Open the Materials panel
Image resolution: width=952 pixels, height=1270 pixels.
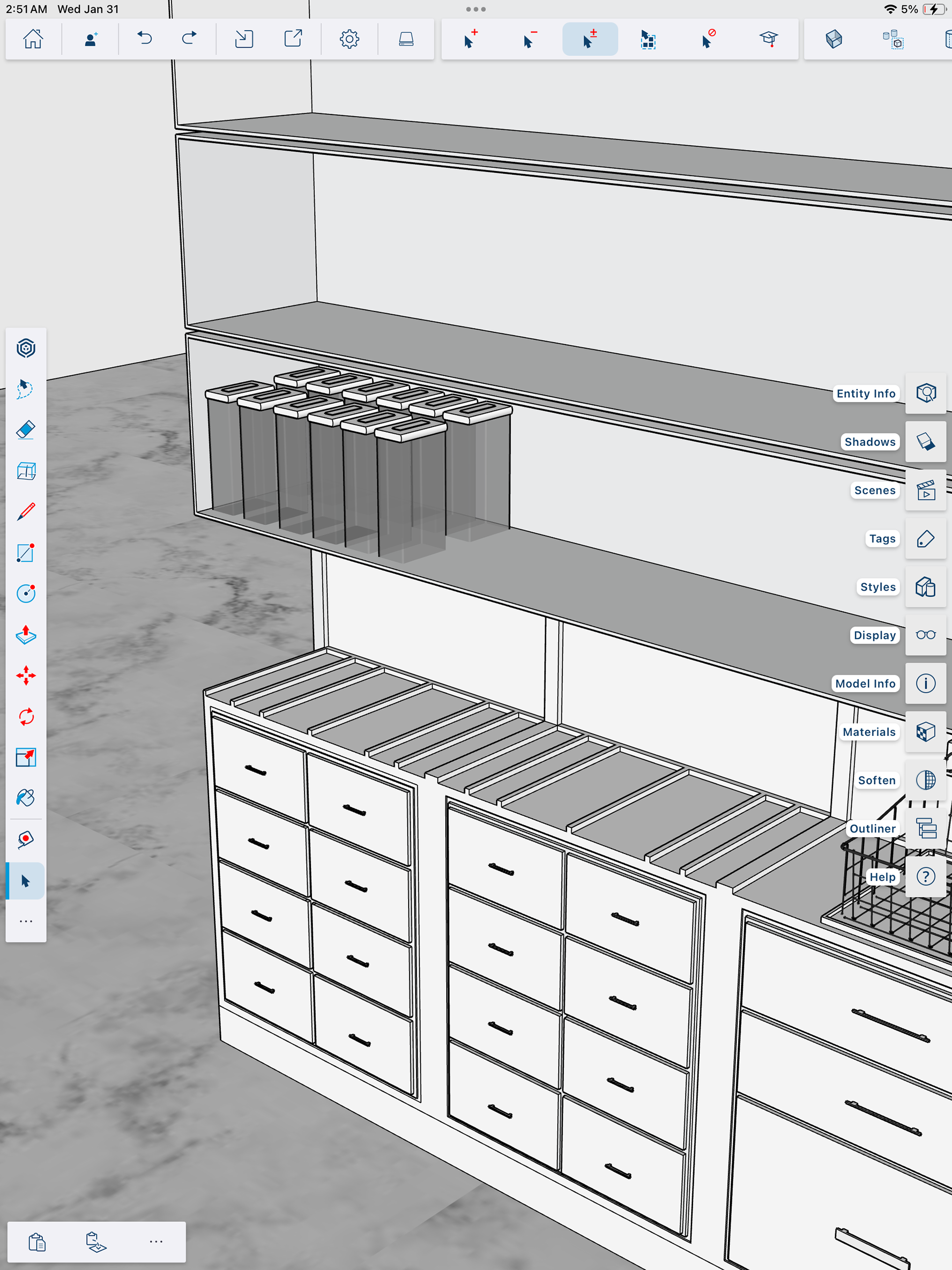point(925,732)
